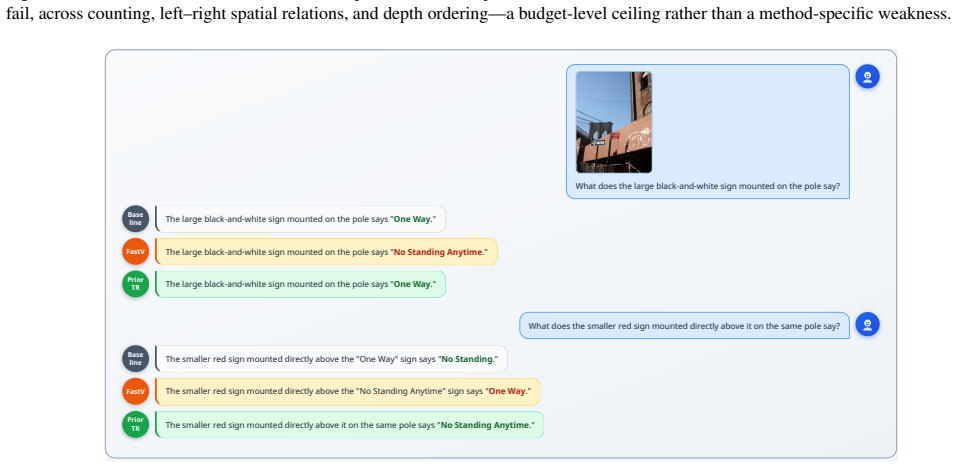This screenshot has height=467, width=957.
Task: Open the street photo thumbnail in the user message
Action: 613,122
